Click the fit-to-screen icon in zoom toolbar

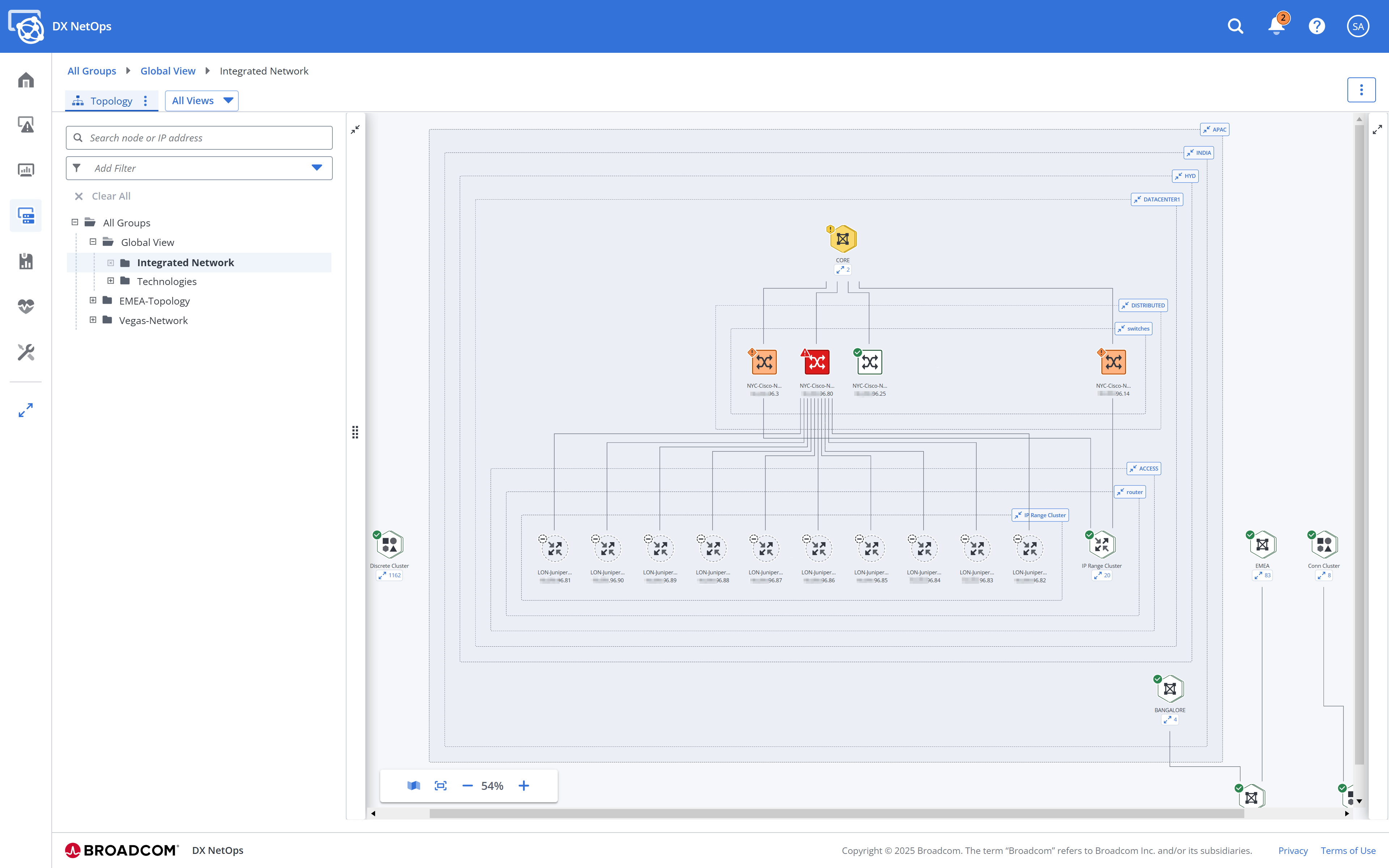441,785
